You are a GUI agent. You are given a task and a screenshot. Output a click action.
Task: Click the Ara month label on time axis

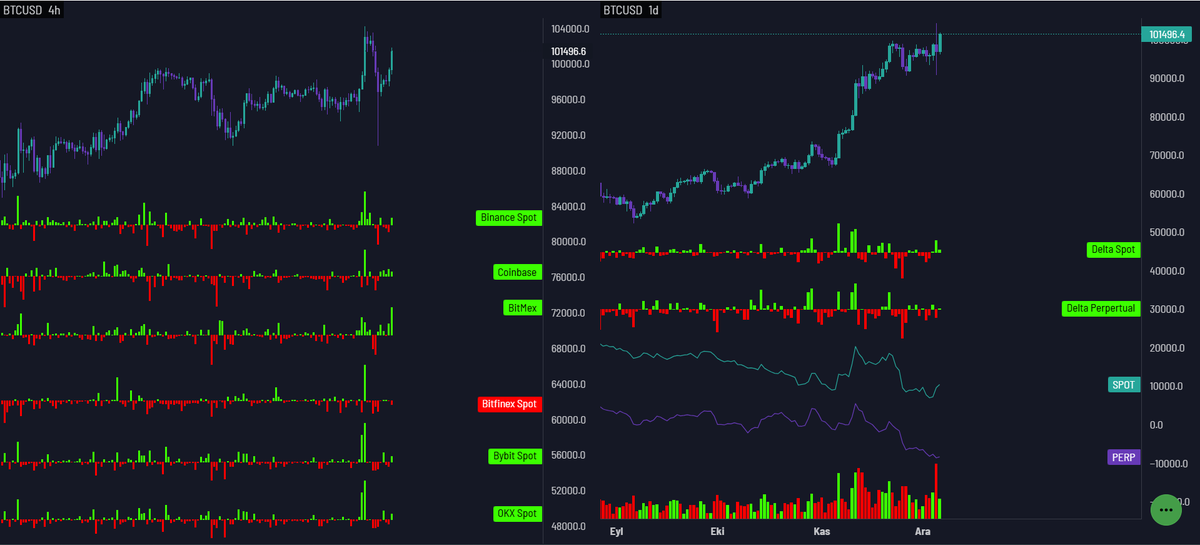[923, 532]
